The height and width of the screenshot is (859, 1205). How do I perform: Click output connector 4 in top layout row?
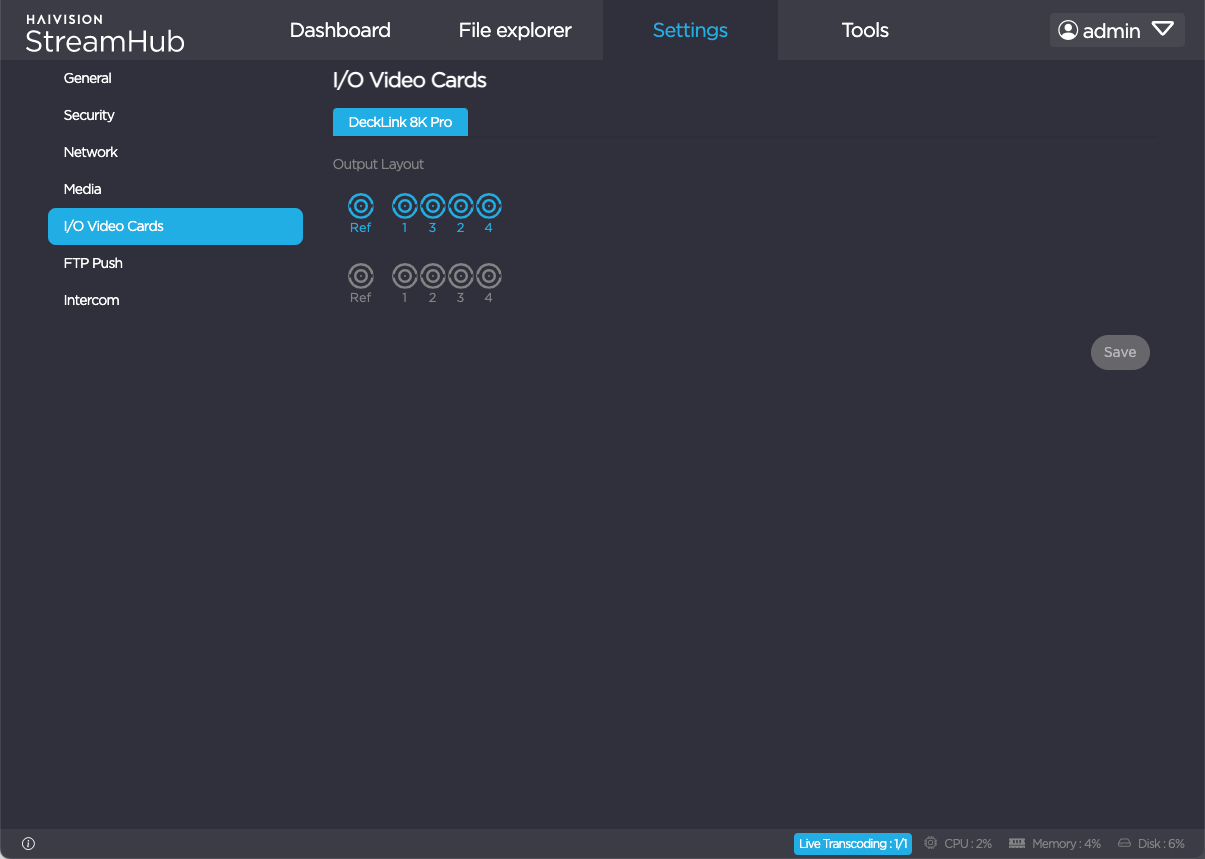point(488,205)
